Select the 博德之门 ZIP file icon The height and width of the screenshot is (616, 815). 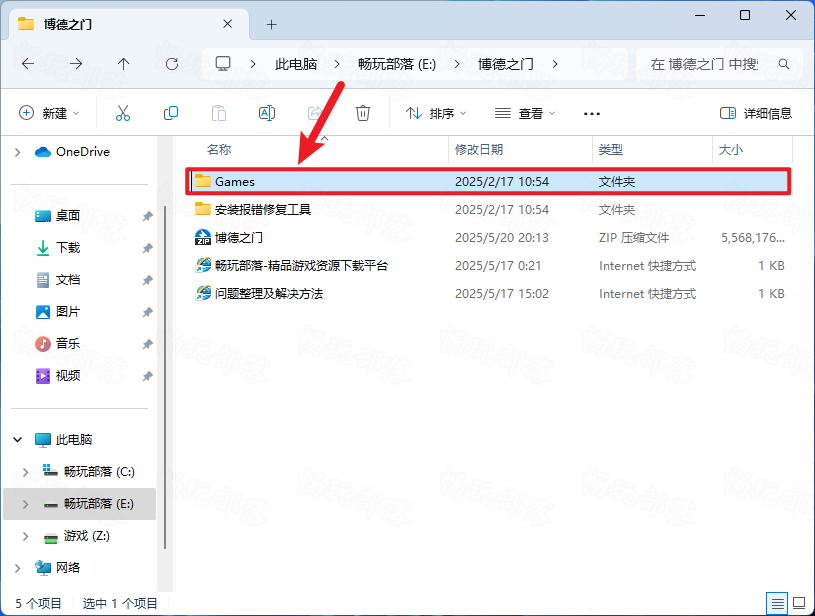203,238
